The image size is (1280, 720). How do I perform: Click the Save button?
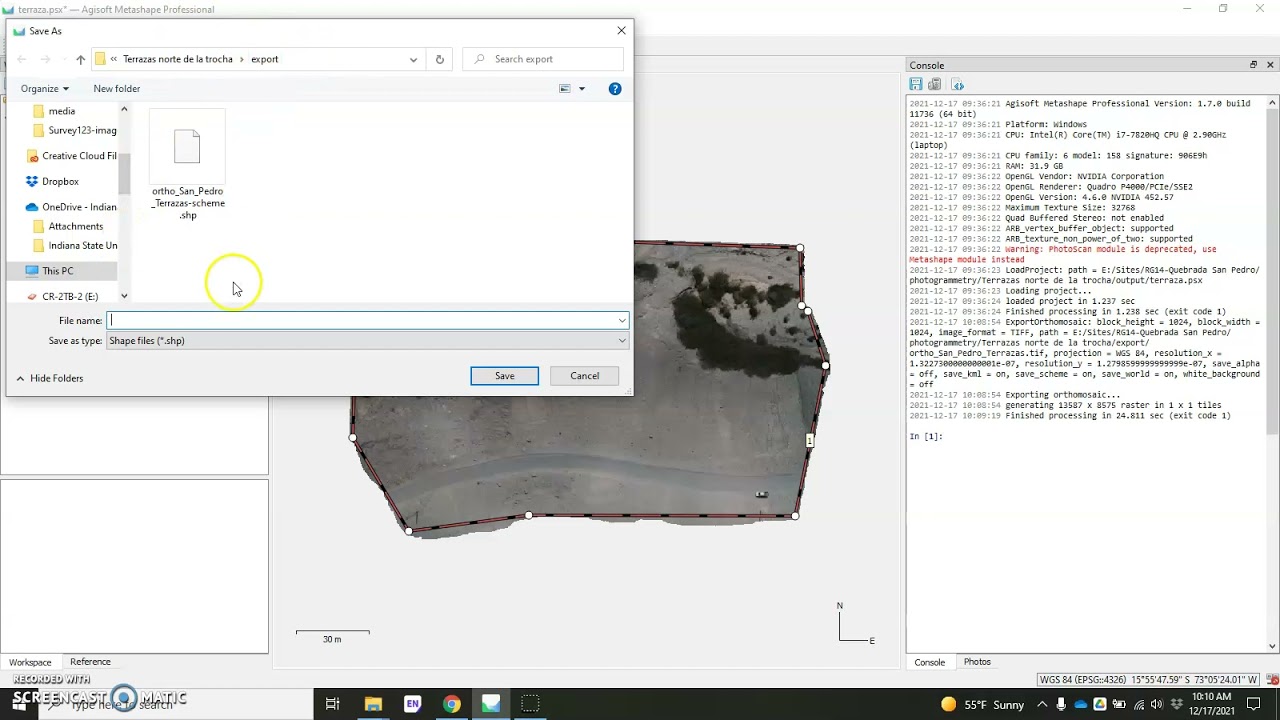pos(505,376)
